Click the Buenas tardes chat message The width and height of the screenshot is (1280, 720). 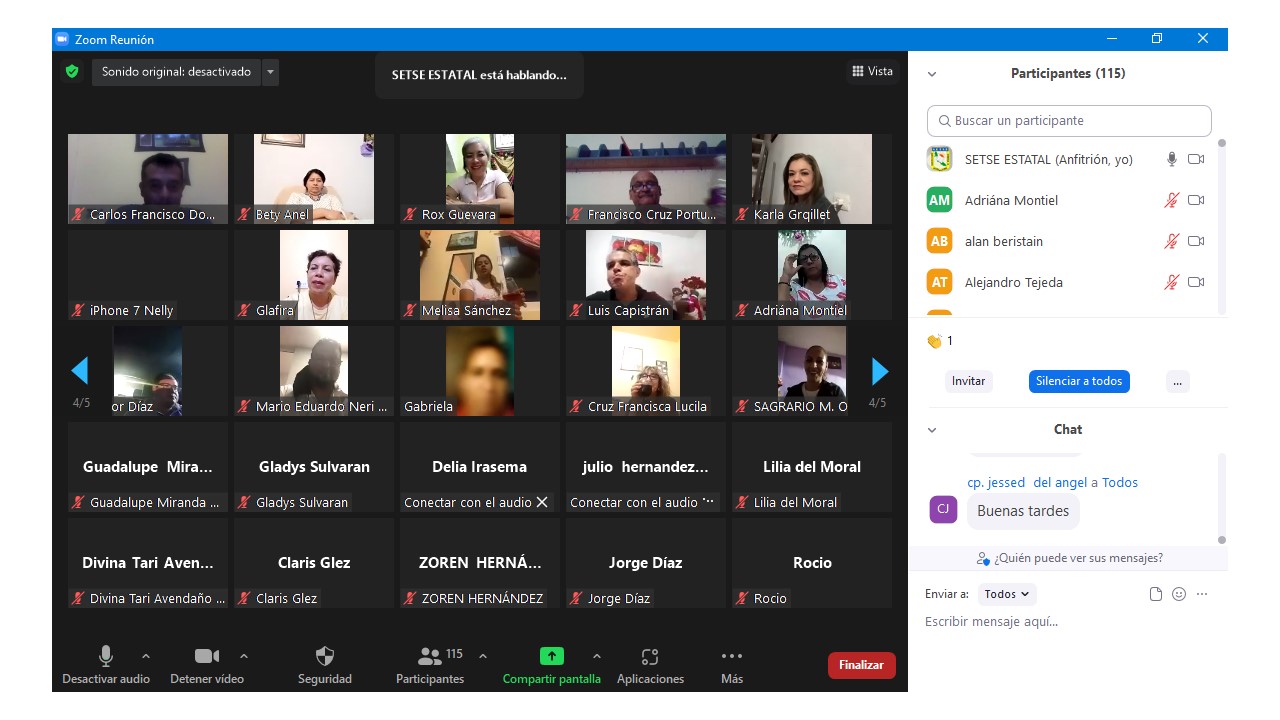point(1023,511)
